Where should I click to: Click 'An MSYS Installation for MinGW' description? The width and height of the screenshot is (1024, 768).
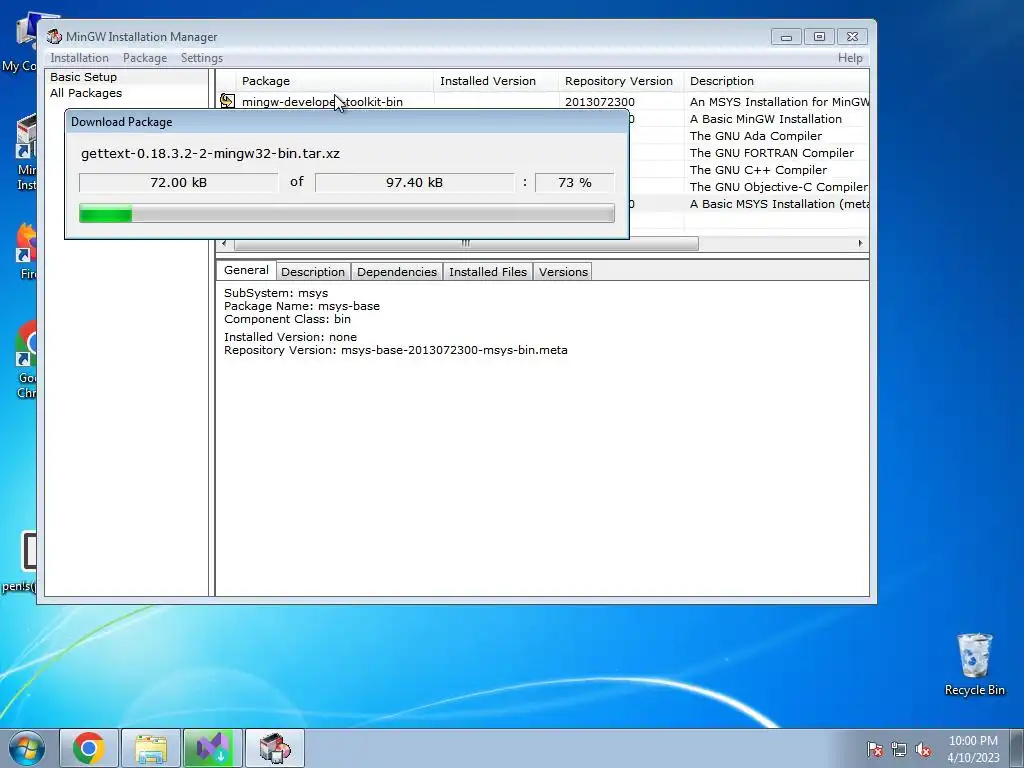pyautogui.click(x=779, y=102)
